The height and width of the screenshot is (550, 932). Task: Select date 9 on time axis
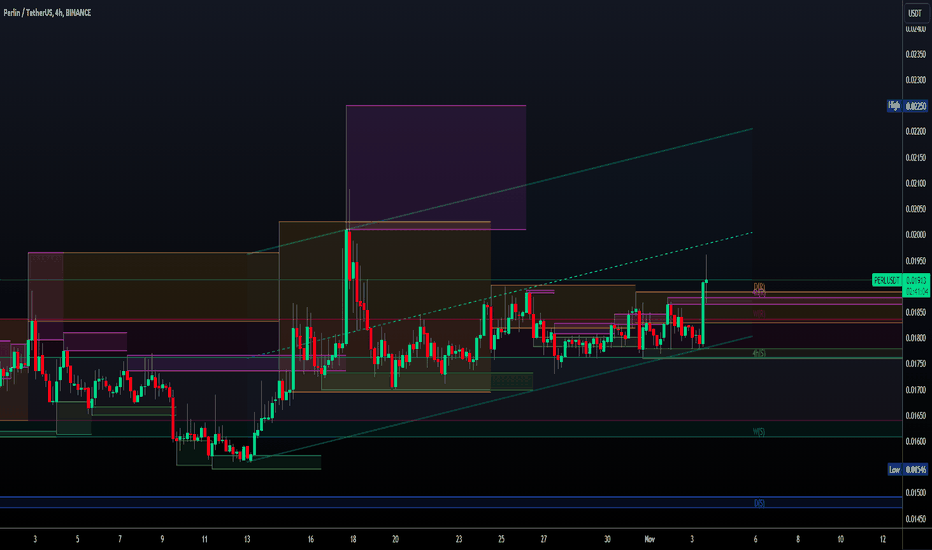point(162,539)
